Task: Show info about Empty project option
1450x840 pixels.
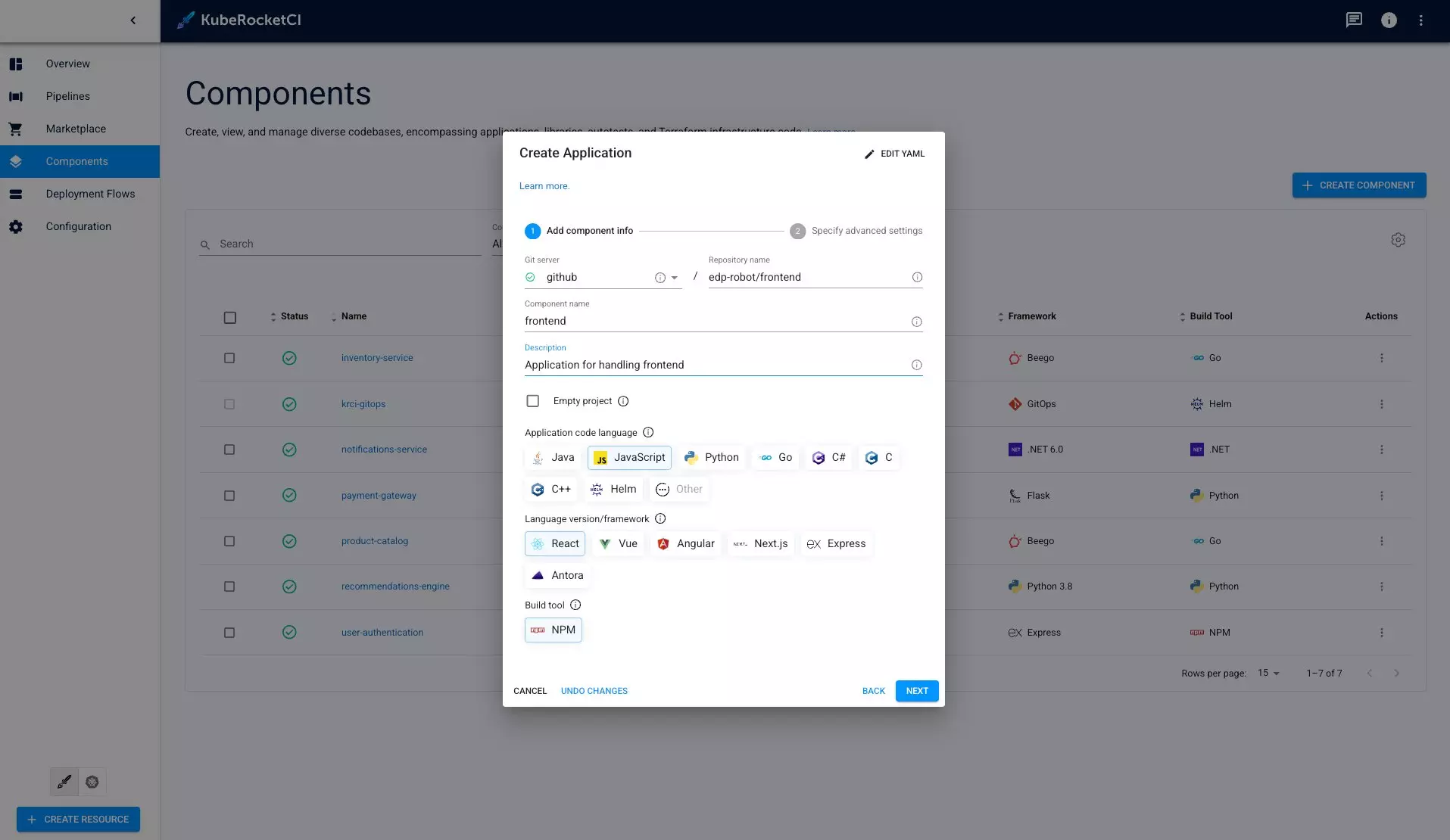Action: click(623, 401)
